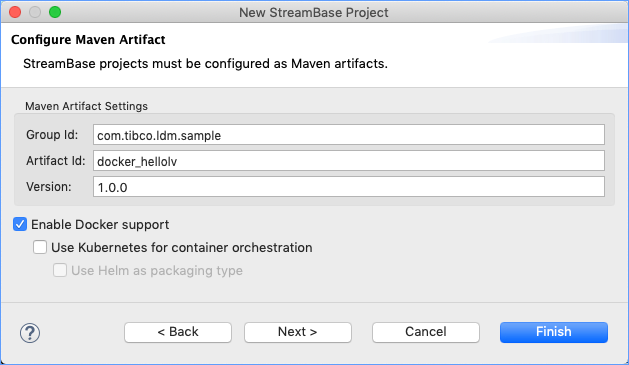Check Use Helm as packaging type
The height and width of the screenshot is (365, 629).
(x=60, y=270)
